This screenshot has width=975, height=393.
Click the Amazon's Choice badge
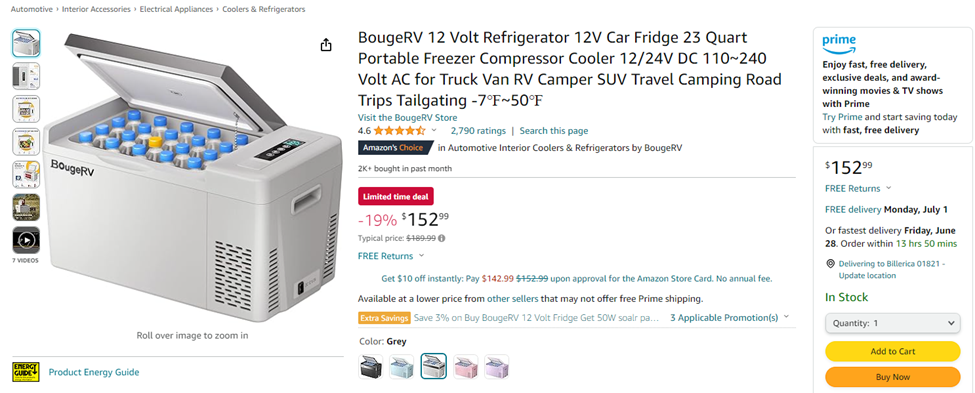[395, 148]
